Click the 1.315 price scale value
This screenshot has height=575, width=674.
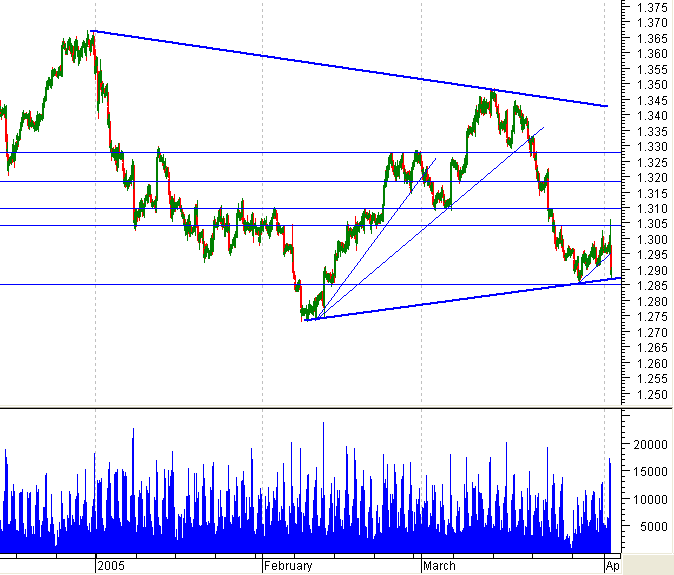652,193
